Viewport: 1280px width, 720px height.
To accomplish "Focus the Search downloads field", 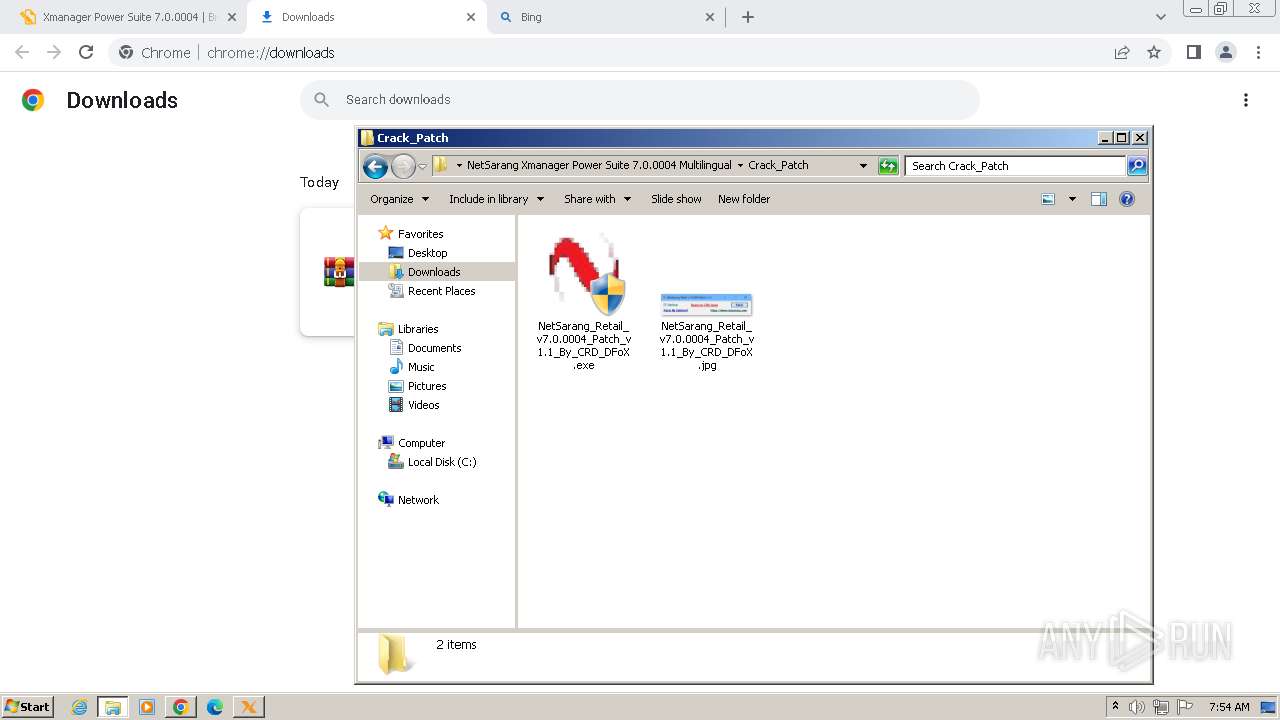I will click(640, 100).
